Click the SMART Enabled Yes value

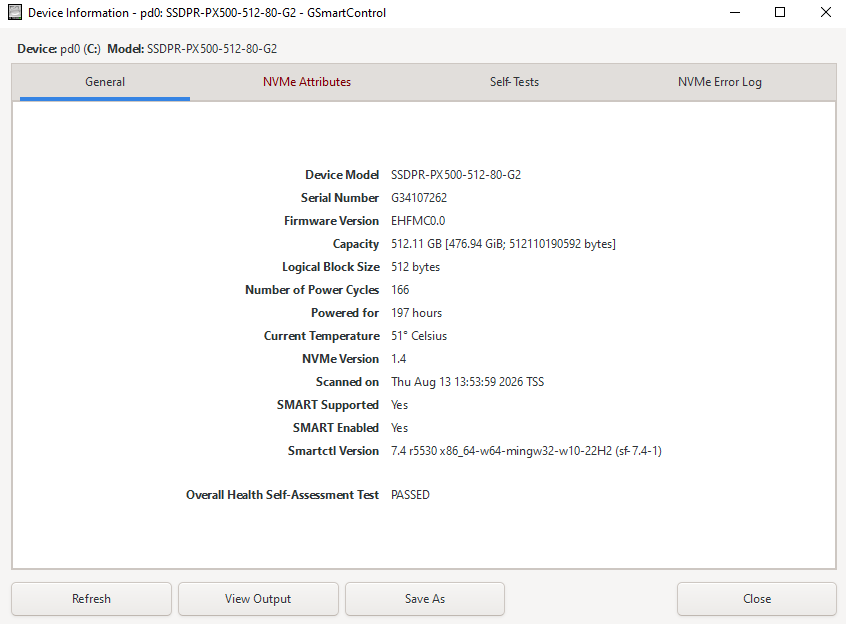(399, 428)
